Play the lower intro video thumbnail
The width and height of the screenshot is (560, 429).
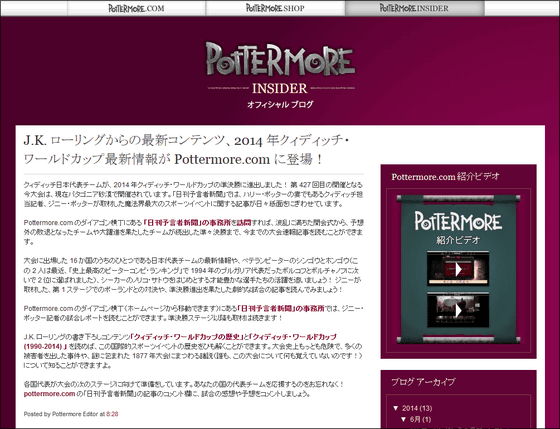coord(458,310)
